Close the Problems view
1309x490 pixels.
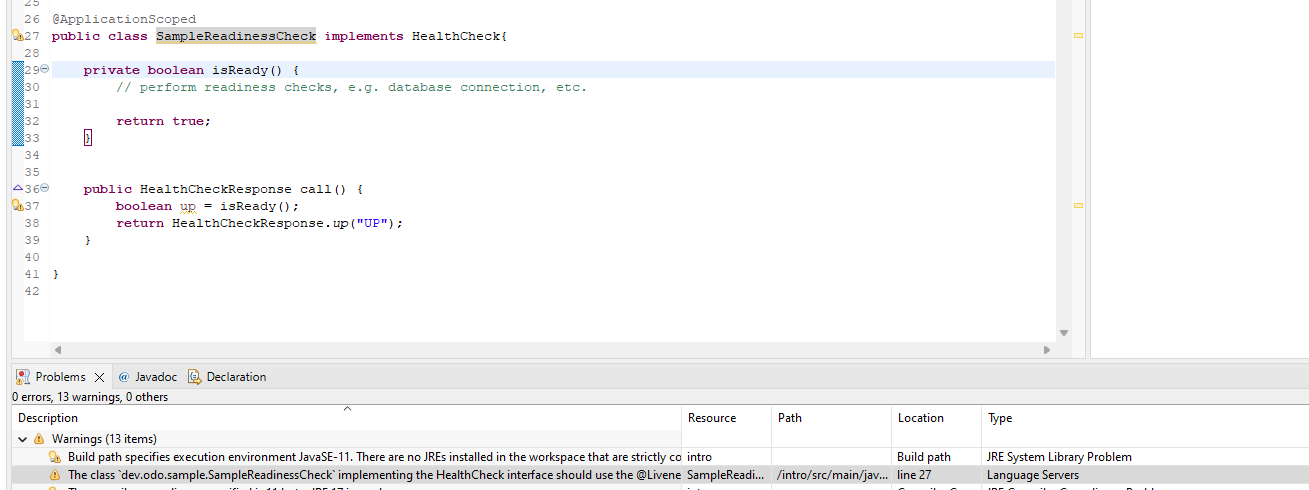tap(99, 377)
